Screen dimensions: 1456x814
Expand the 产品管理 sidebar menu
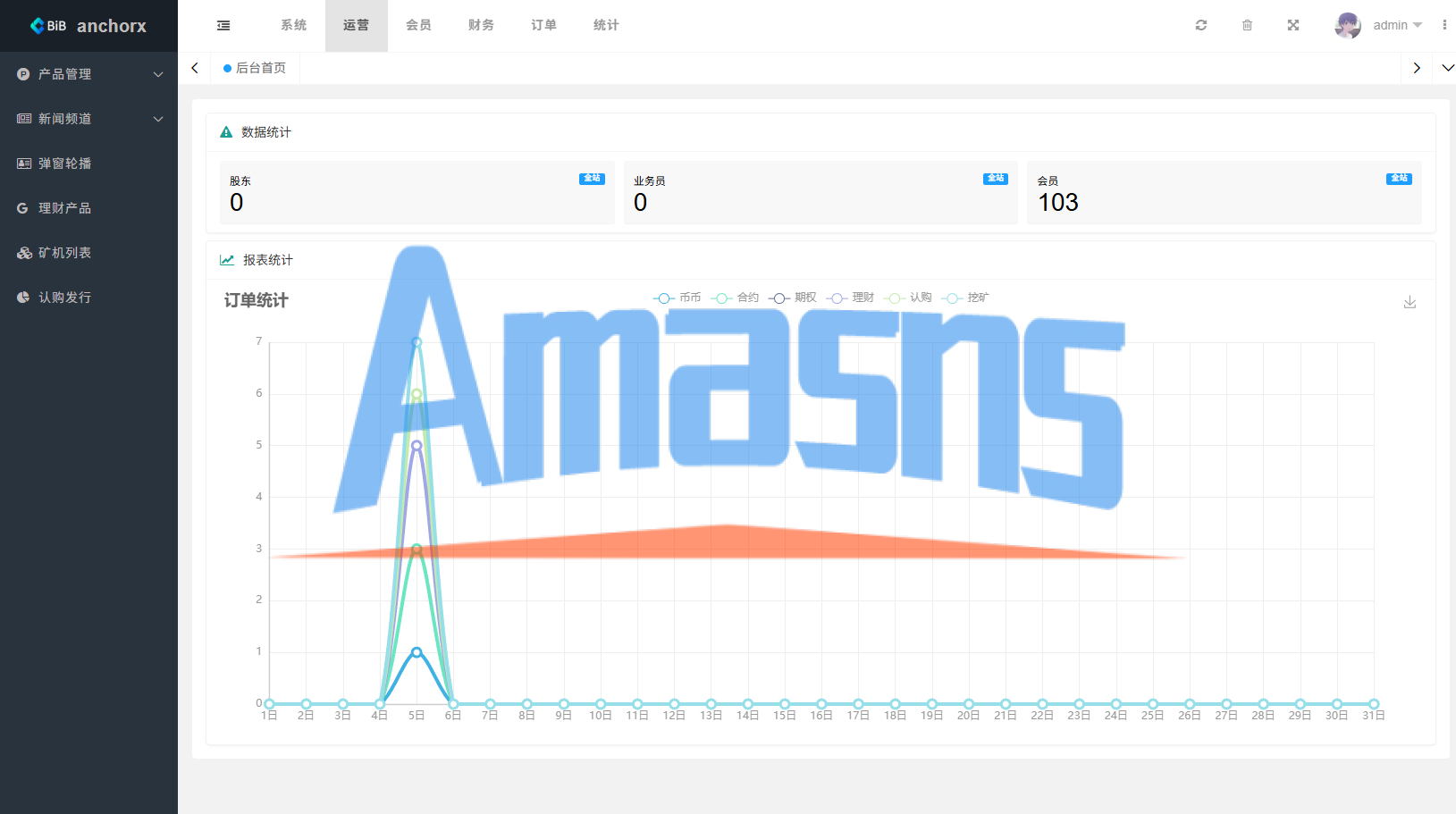[88, 74]
